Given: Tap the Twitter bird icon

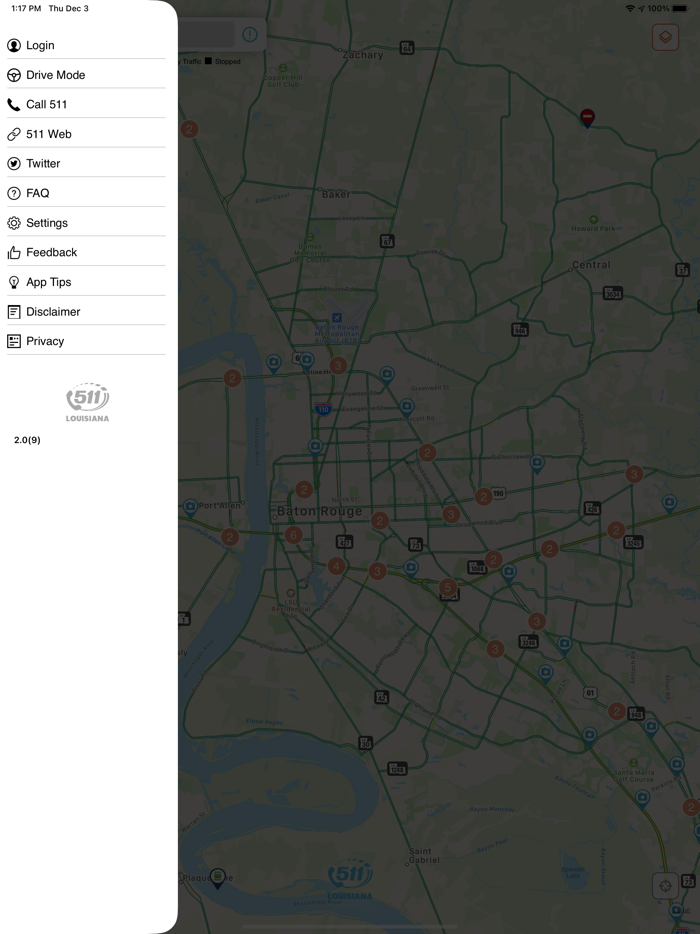Looking at the screenshot, I should point(14,164).
